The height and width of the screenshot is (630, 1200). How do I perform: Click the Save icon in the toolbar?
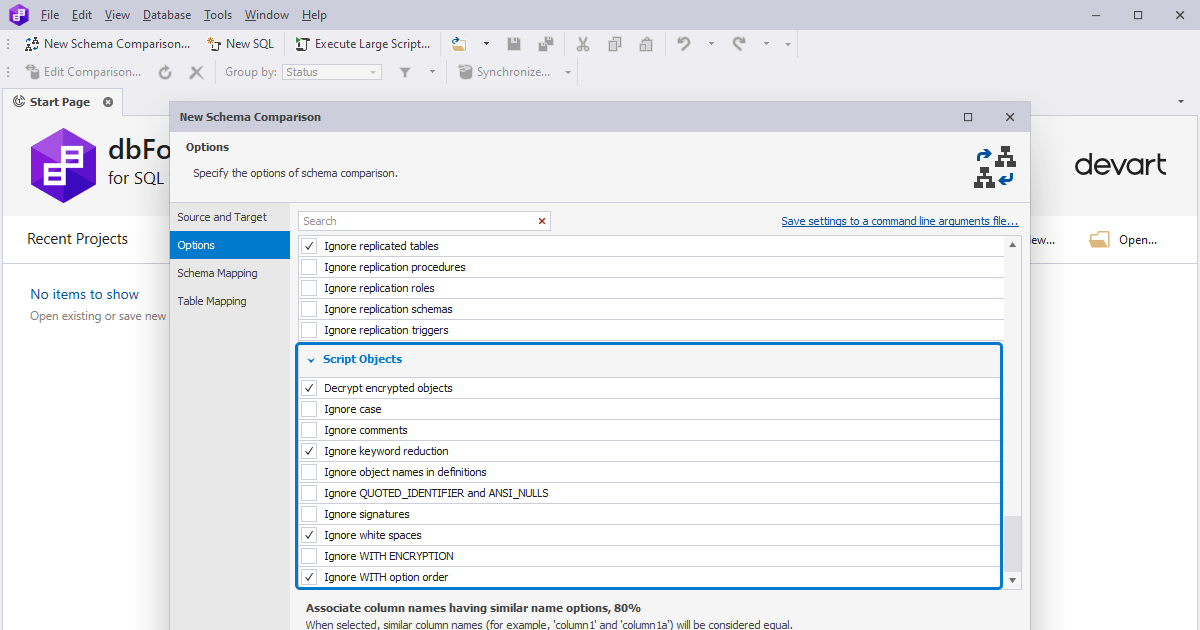(x=513, y=43)
